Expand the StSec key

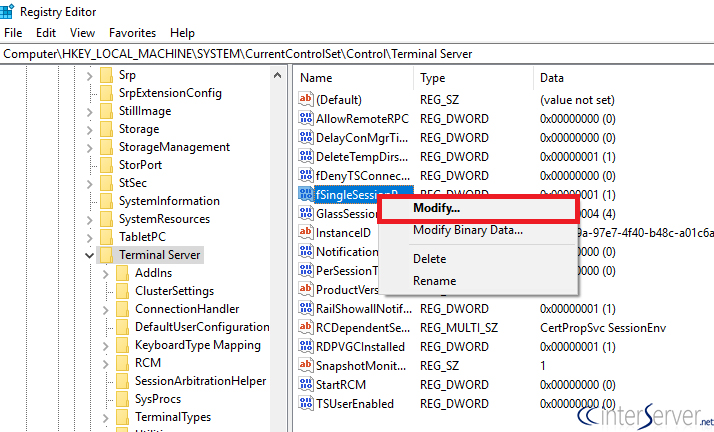(x=90, y=184)
